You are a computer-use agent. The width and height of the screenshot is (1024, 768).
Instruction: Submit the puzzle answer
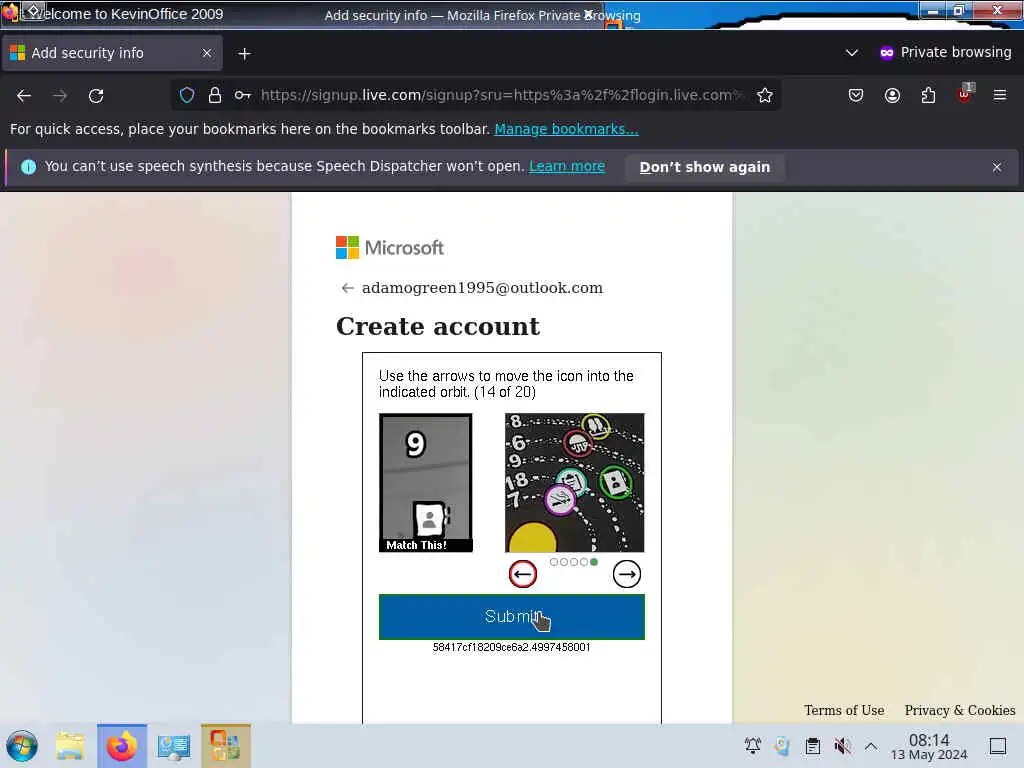coord(512,616)
